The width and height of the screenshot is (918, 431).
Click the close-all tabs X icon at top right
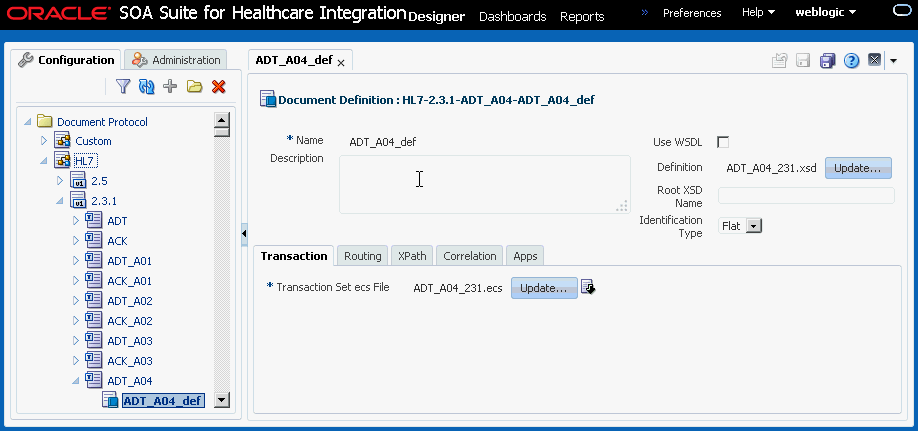pyautogui.click(x=874, y=60)
